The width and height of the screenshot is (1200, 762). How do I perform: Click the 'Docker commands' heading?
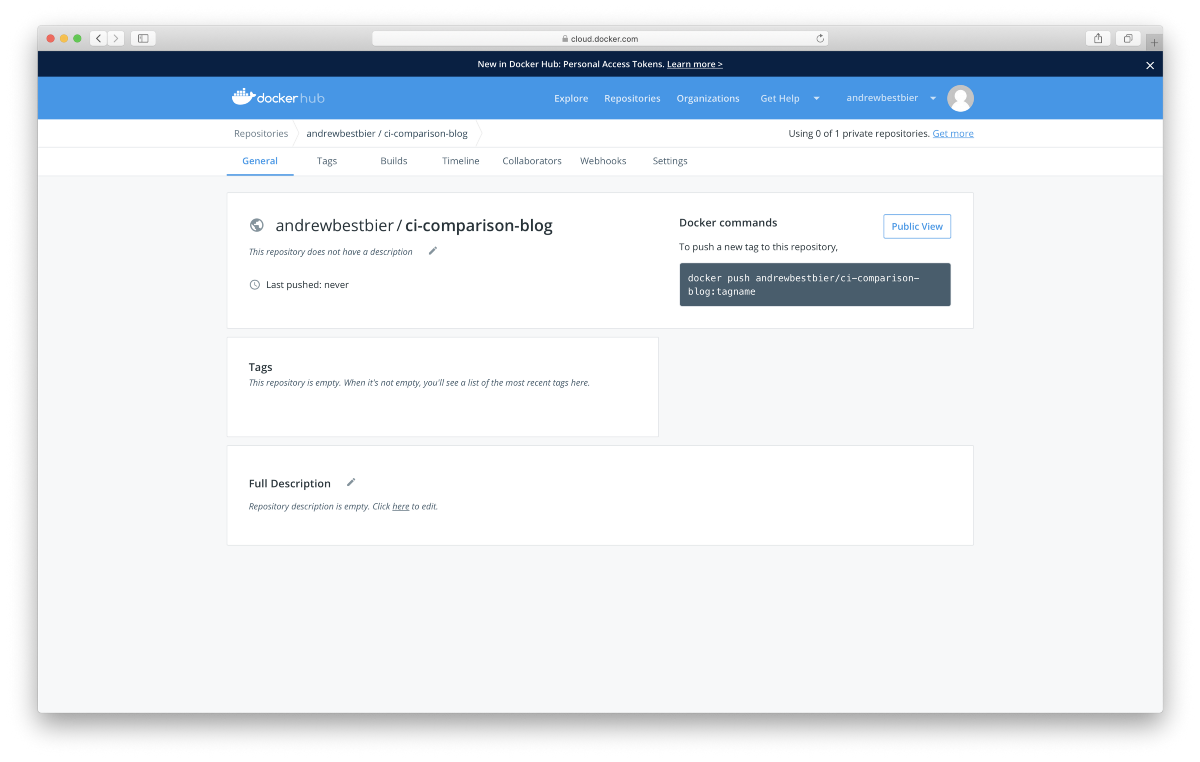coord(728,223)
